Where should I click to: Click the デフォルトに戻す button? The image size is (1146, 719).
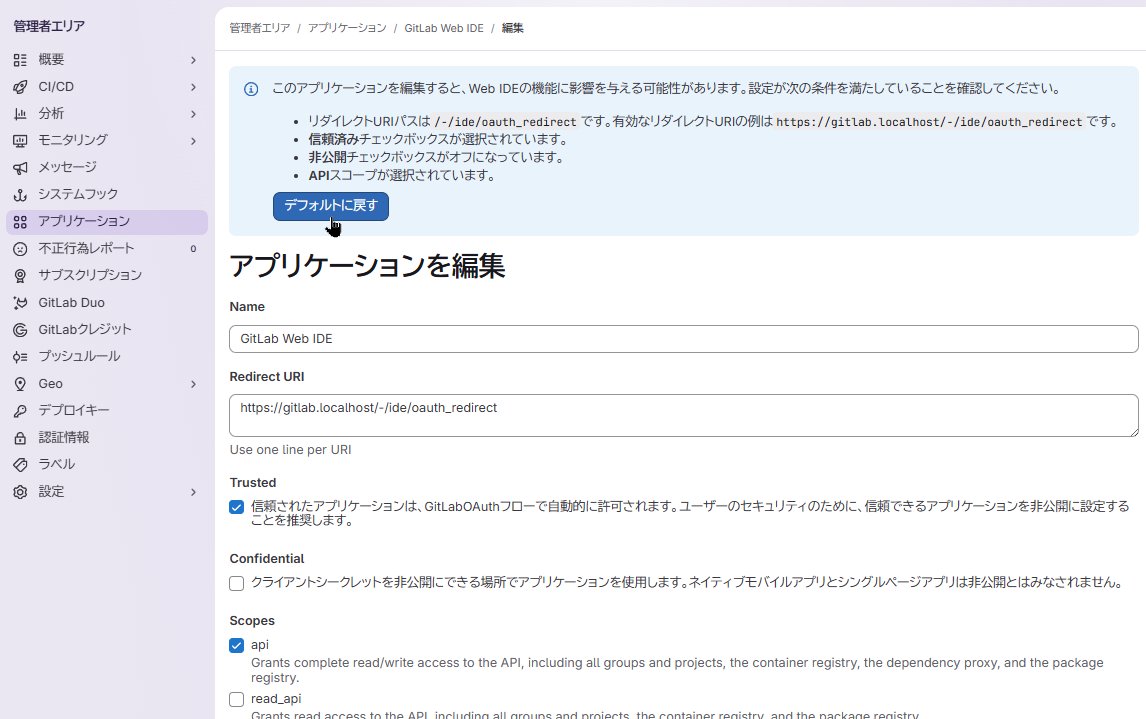(330, 206)
